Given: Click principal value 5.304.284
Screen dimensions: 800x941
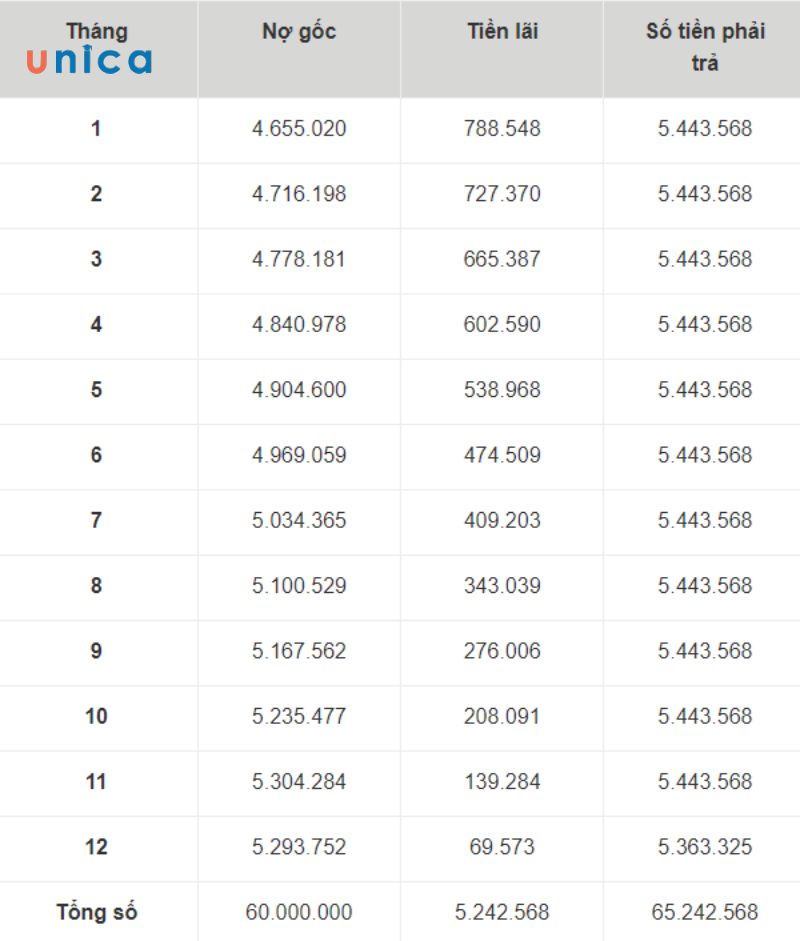Looking at the screenshot, I should click(x=299, y=781).
